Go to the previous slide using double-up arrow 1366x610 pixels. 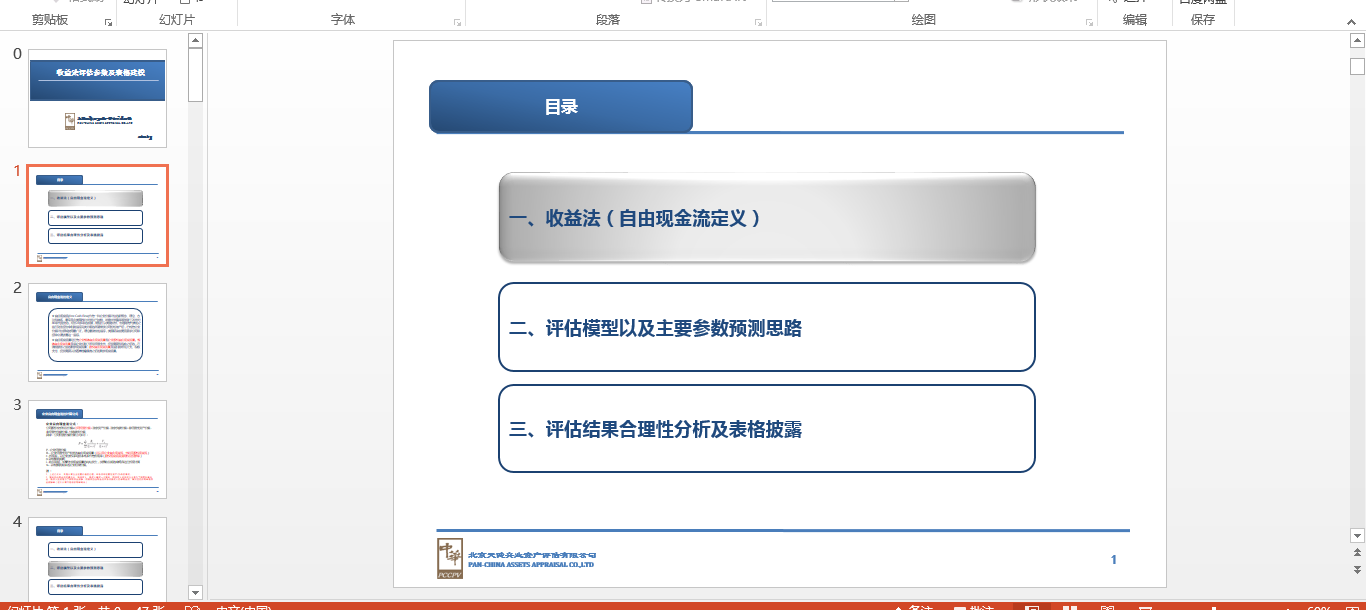[1357, 552]
